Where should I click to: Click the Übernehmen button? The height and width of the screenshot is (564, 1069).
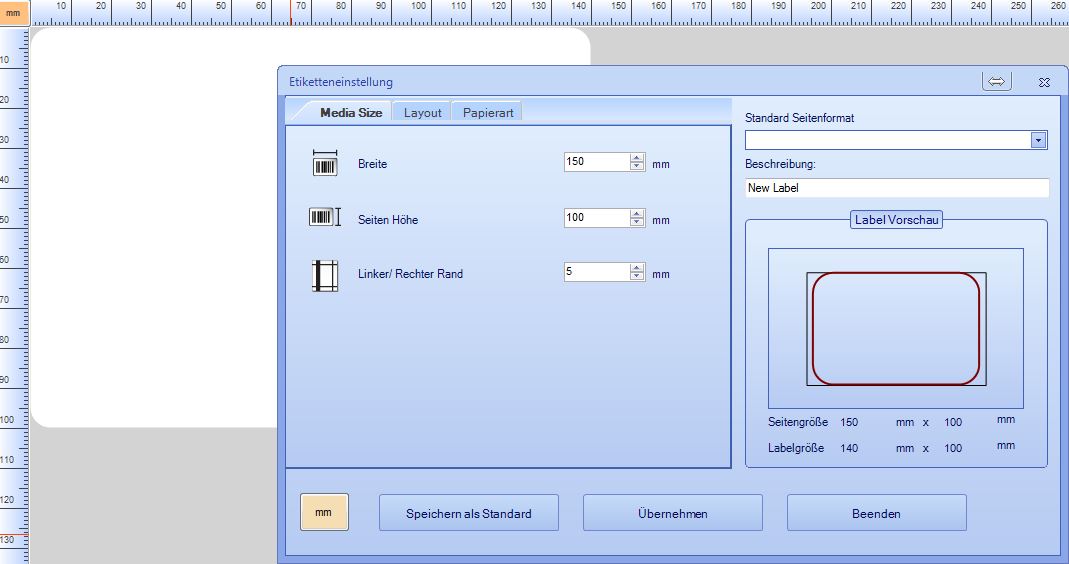672,513
